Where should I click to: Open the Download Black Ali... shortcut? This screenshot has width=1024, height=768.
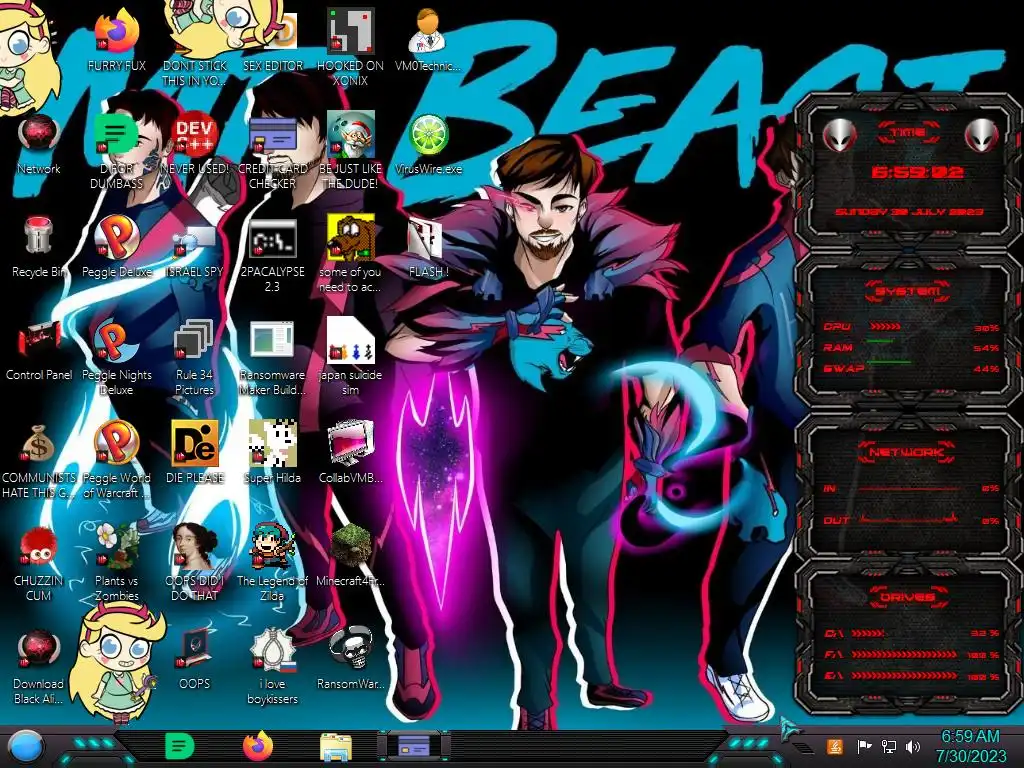[39, 648]
